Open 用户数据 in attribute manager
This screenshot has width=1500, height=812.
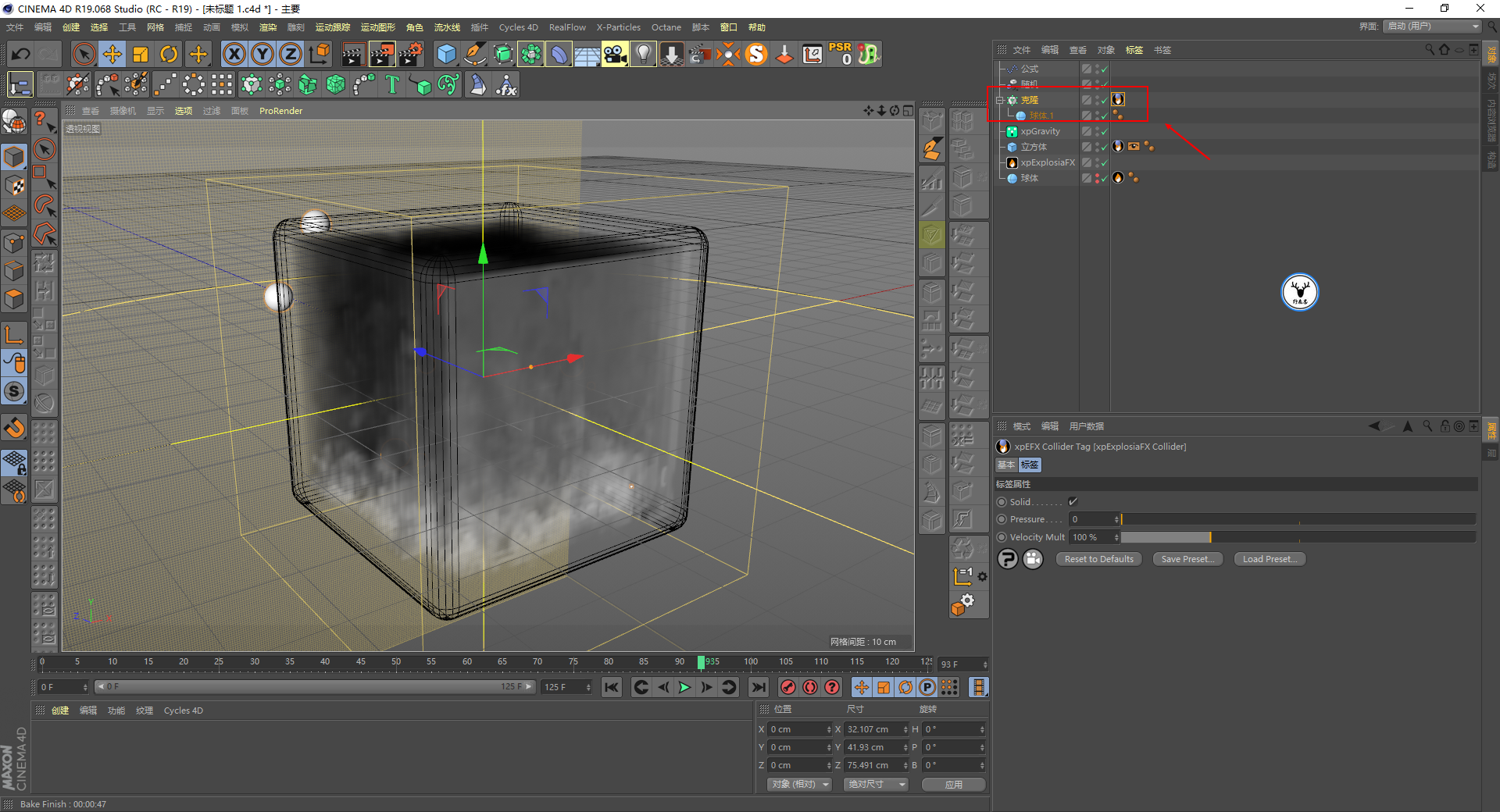[1087, 426]
